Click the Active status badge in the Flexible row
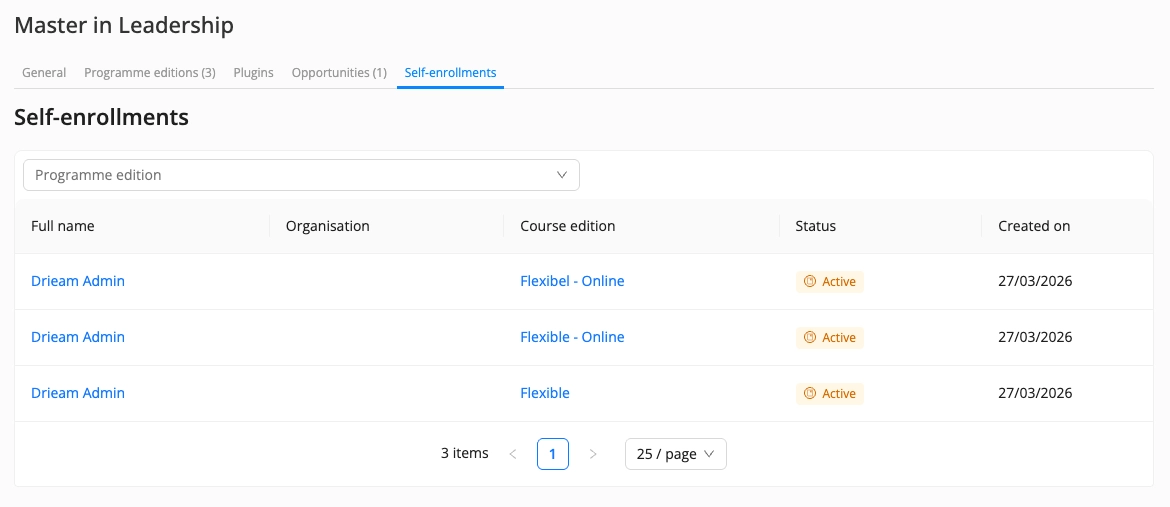1170x507 pixels. [x=830, y=394]
